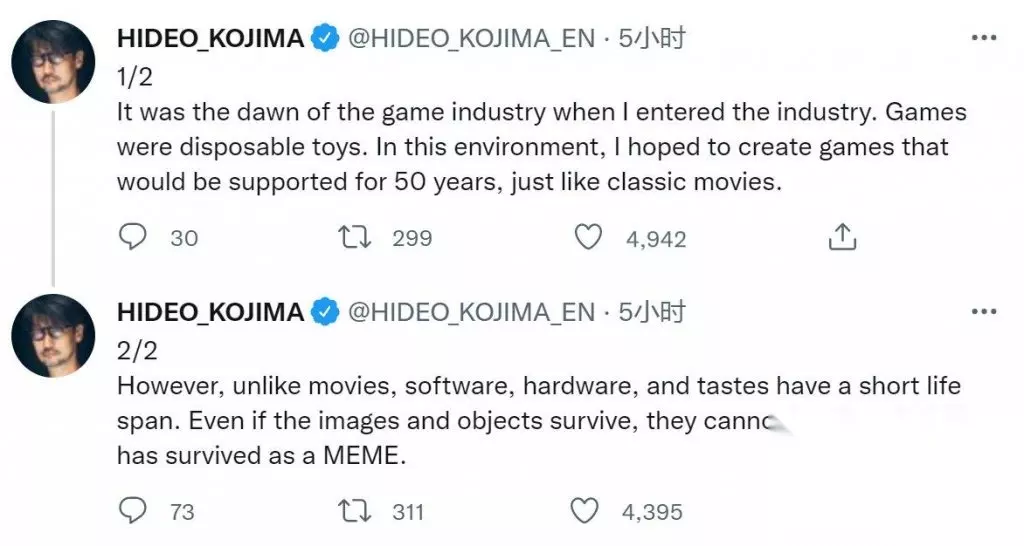
Task: Like the tweet with 4,395 likes
Action: tap(584, 511)
